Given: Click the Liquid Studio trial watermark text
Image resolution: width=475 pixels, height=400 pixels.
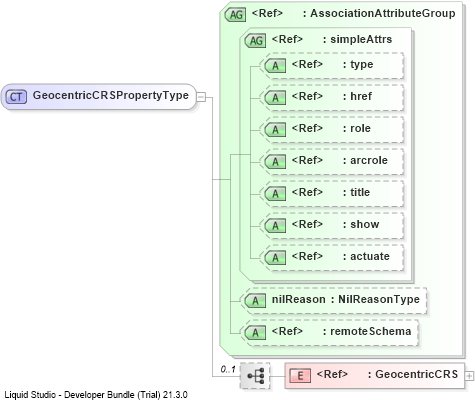Looking at the screenshot, I should point(96,395).
